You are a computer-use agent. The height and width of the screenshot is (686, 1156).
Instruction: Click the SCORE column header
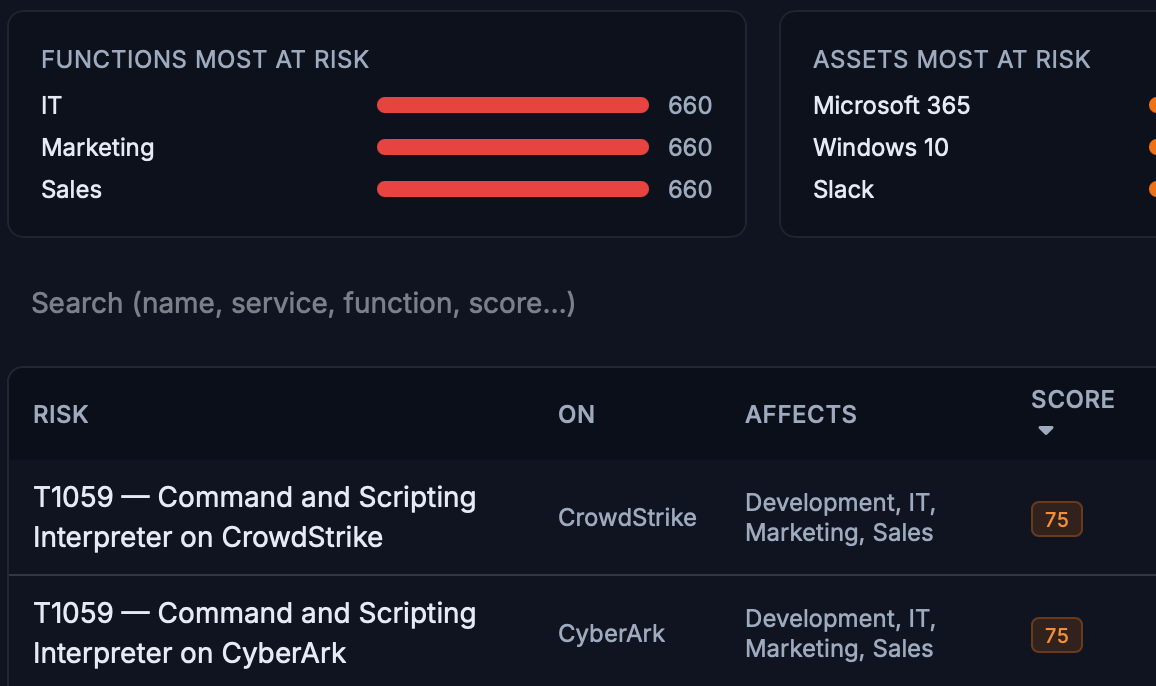coord(1073,400)
